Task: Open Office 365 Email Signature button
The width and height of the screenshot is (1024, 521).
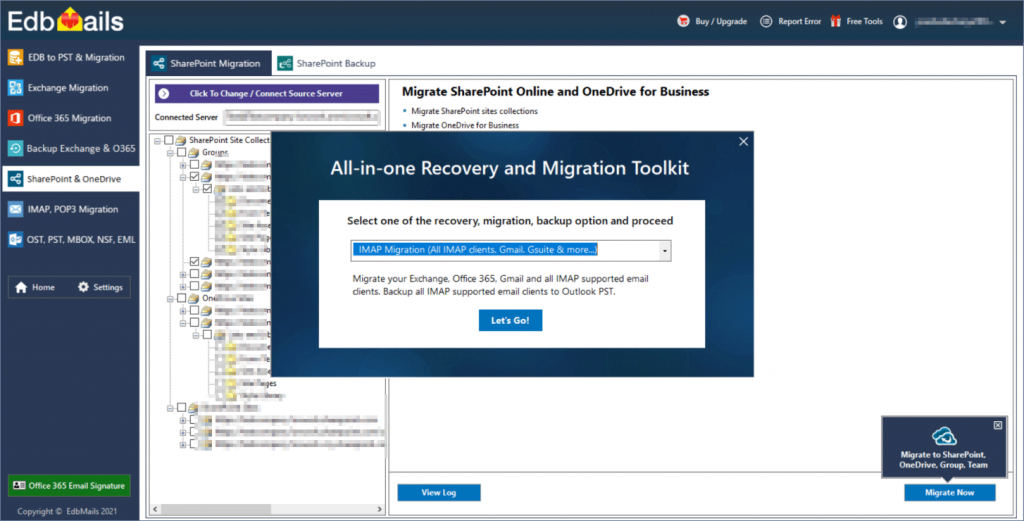Action: 69,486
